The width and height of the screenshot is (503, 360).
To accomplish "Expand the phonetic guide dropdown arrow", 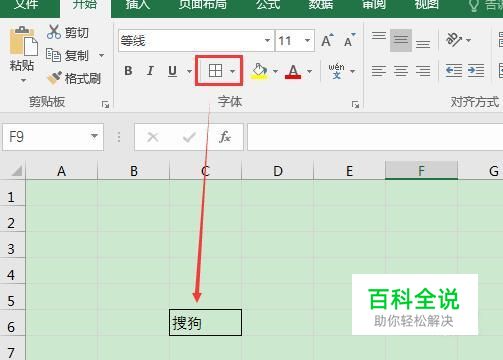I will [353, 71].
